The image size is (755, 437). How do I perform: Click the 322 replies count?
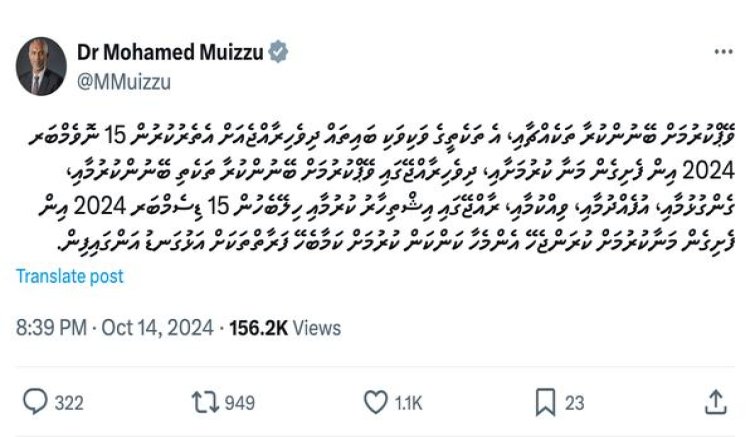(x=68, y=403)
